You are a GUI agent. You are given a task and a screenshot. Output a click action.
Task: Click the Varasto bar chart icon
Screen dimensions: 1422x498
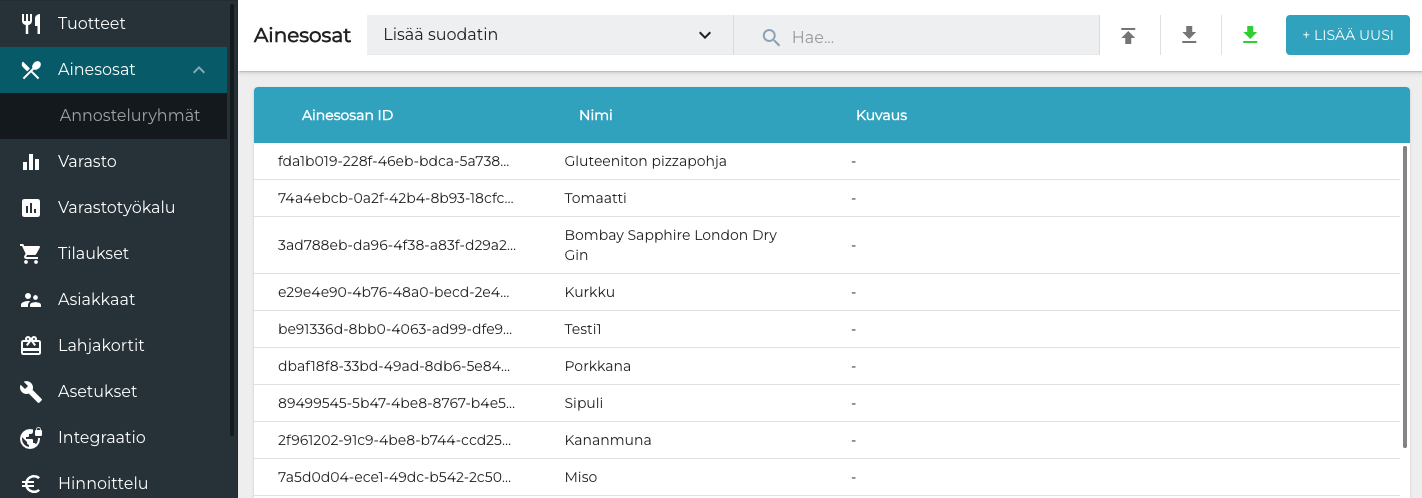(x=31, y=162)
